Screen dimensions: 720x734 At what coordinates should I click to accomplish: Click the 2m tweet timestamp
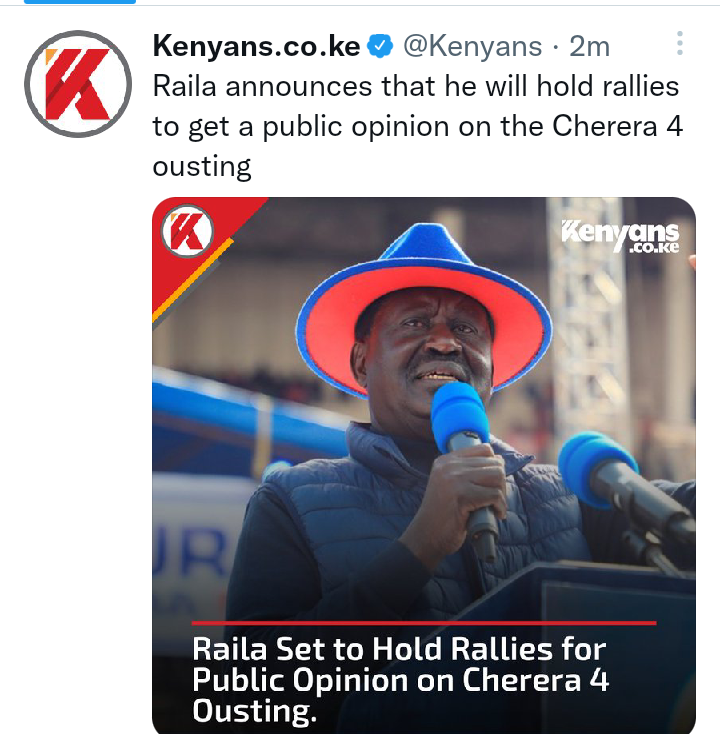(x=589, y=46)
